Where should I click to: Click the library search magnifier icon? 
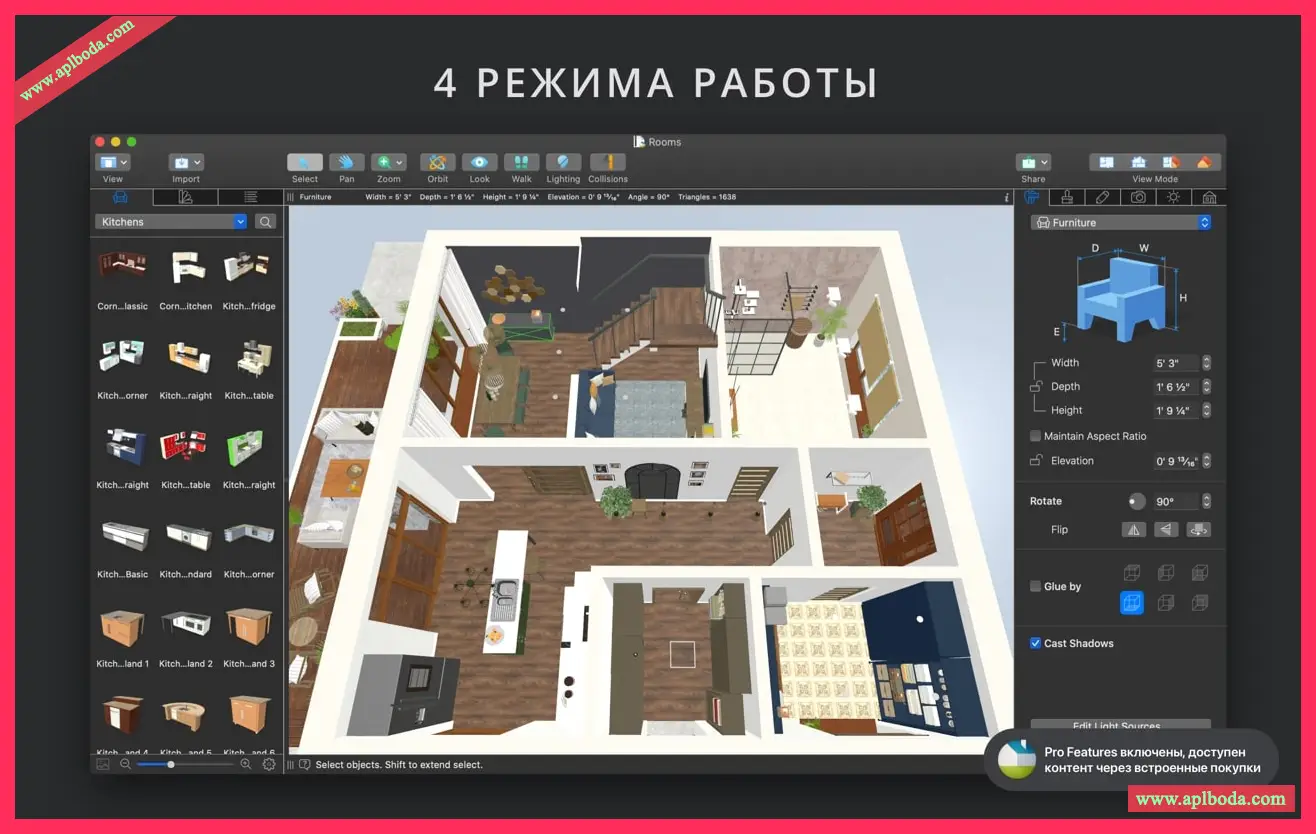[x=265, y=222]
